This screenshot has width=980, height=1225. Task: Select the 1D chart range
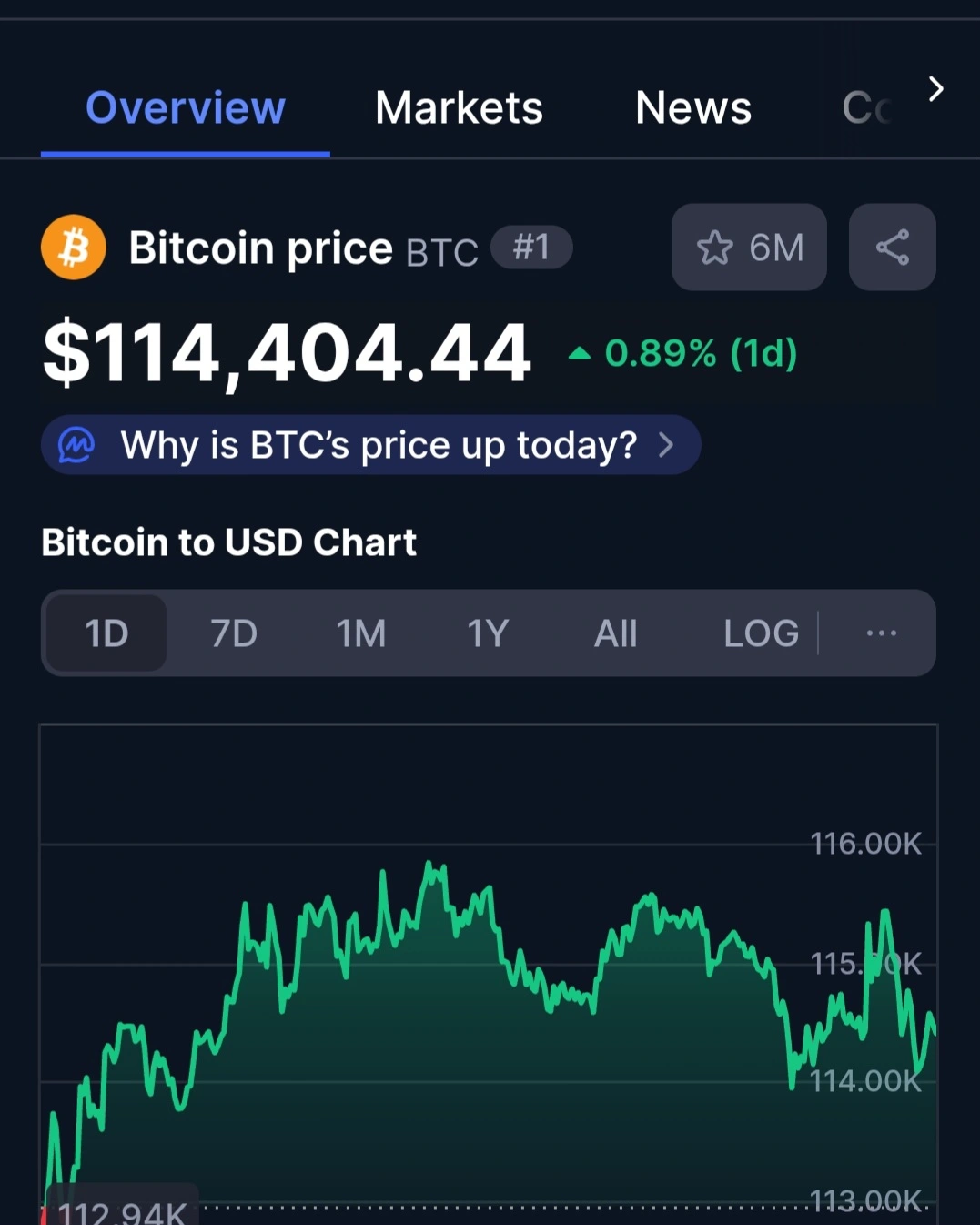tap(106, 633)
